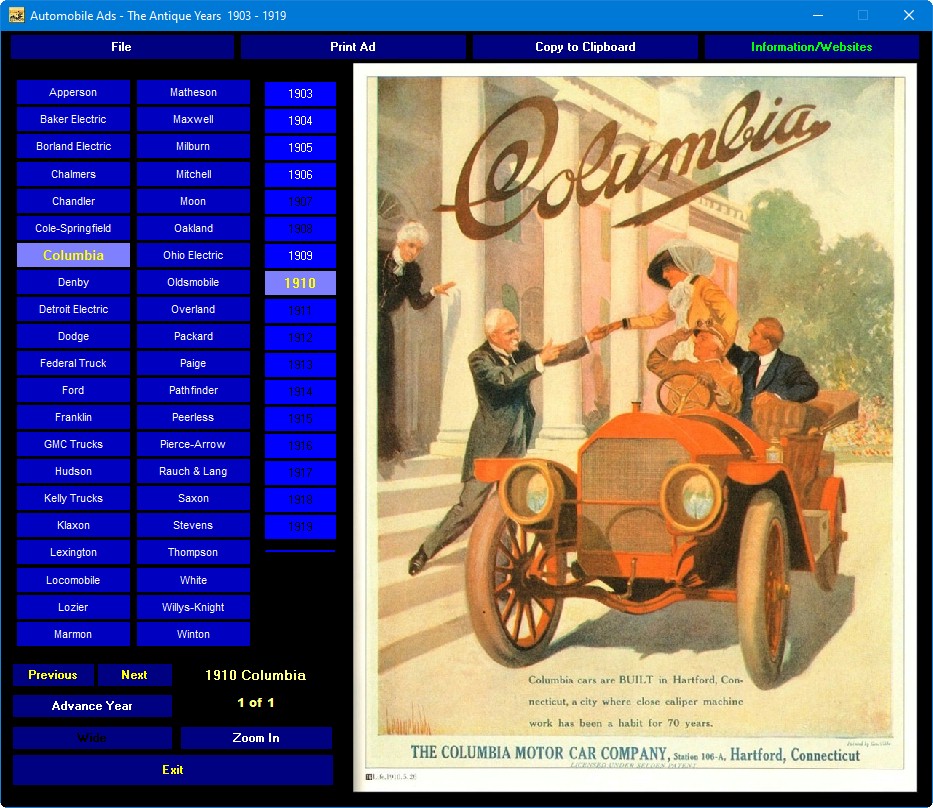This screenshot has height=808, width=933.
Task: Select Milburn
Action: pyautogui.click(x=193, y=146)
